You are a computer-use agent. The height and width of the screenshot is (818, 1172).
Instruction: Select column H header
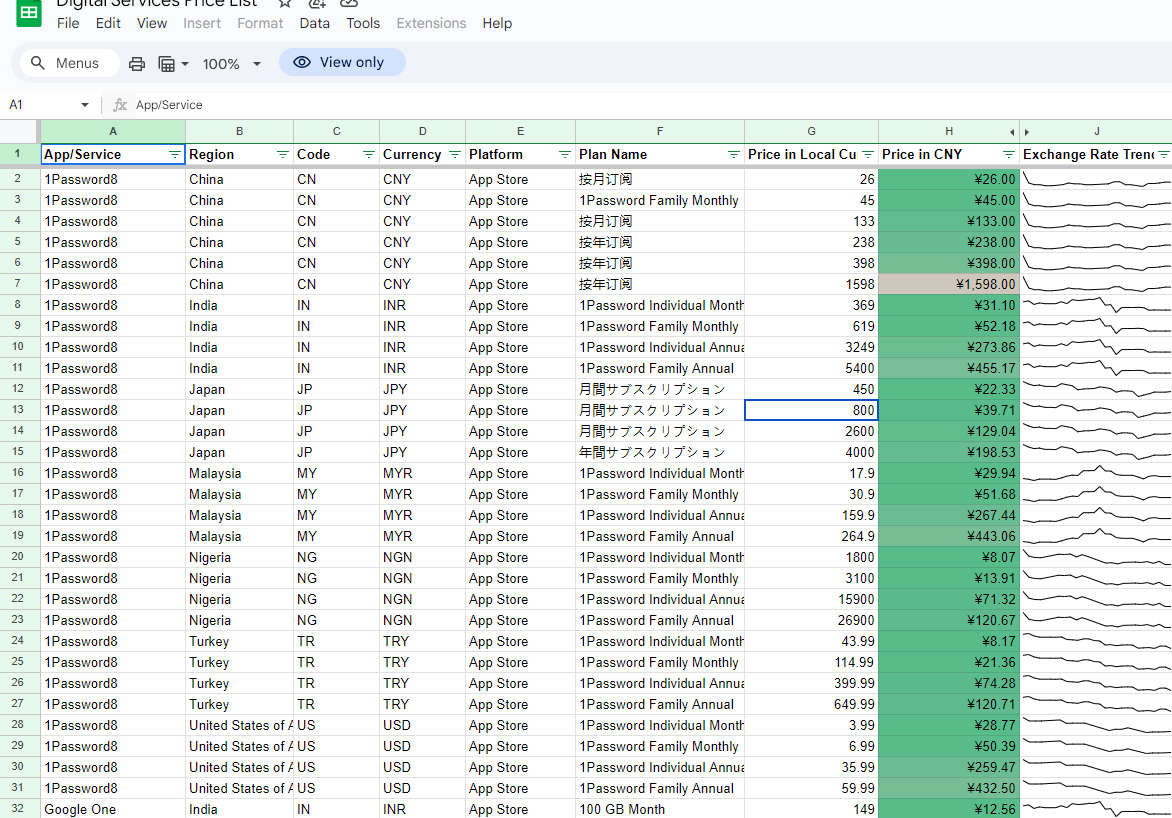tap(949, 131)
